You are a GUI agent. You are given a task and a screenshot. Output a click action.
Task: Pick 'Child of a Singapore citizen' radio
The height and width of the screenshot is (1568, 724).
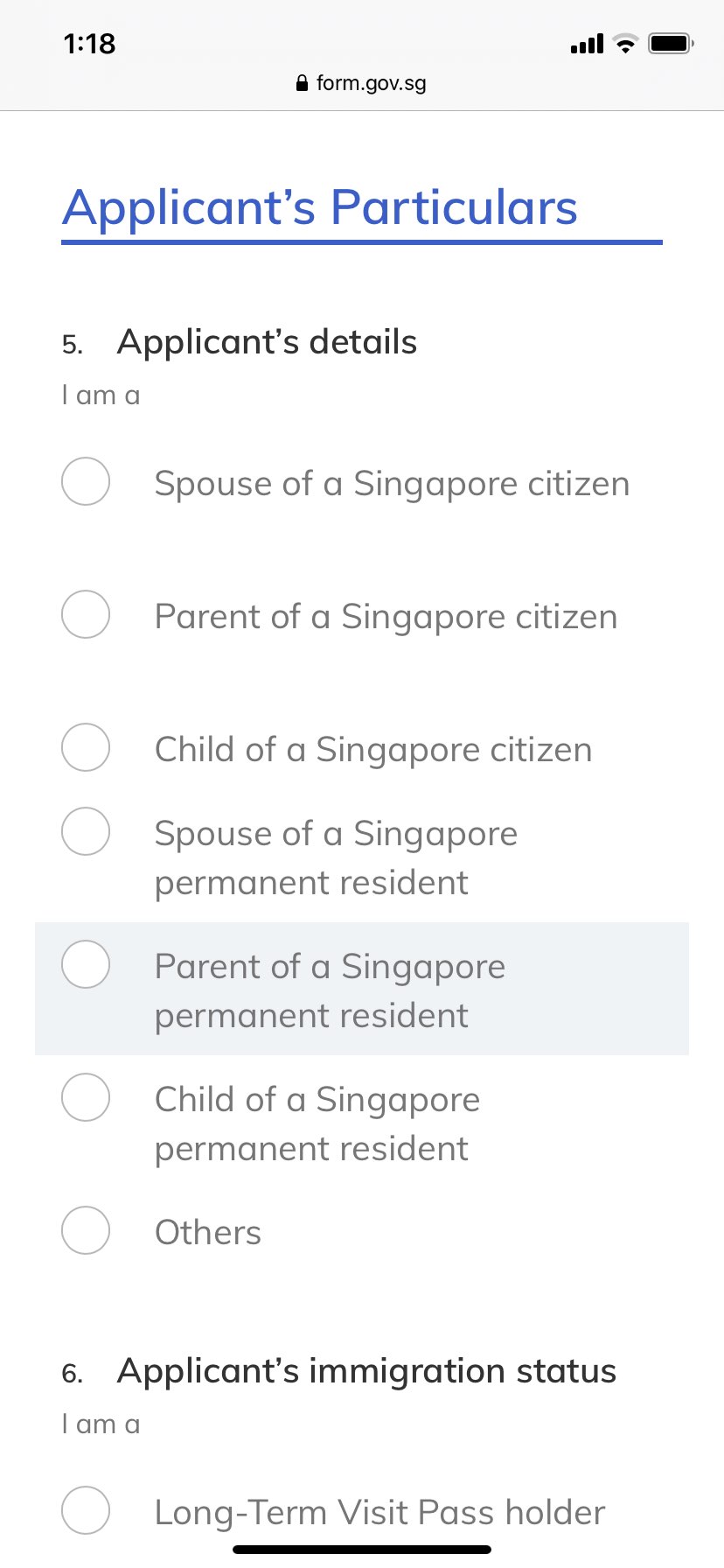86,747
